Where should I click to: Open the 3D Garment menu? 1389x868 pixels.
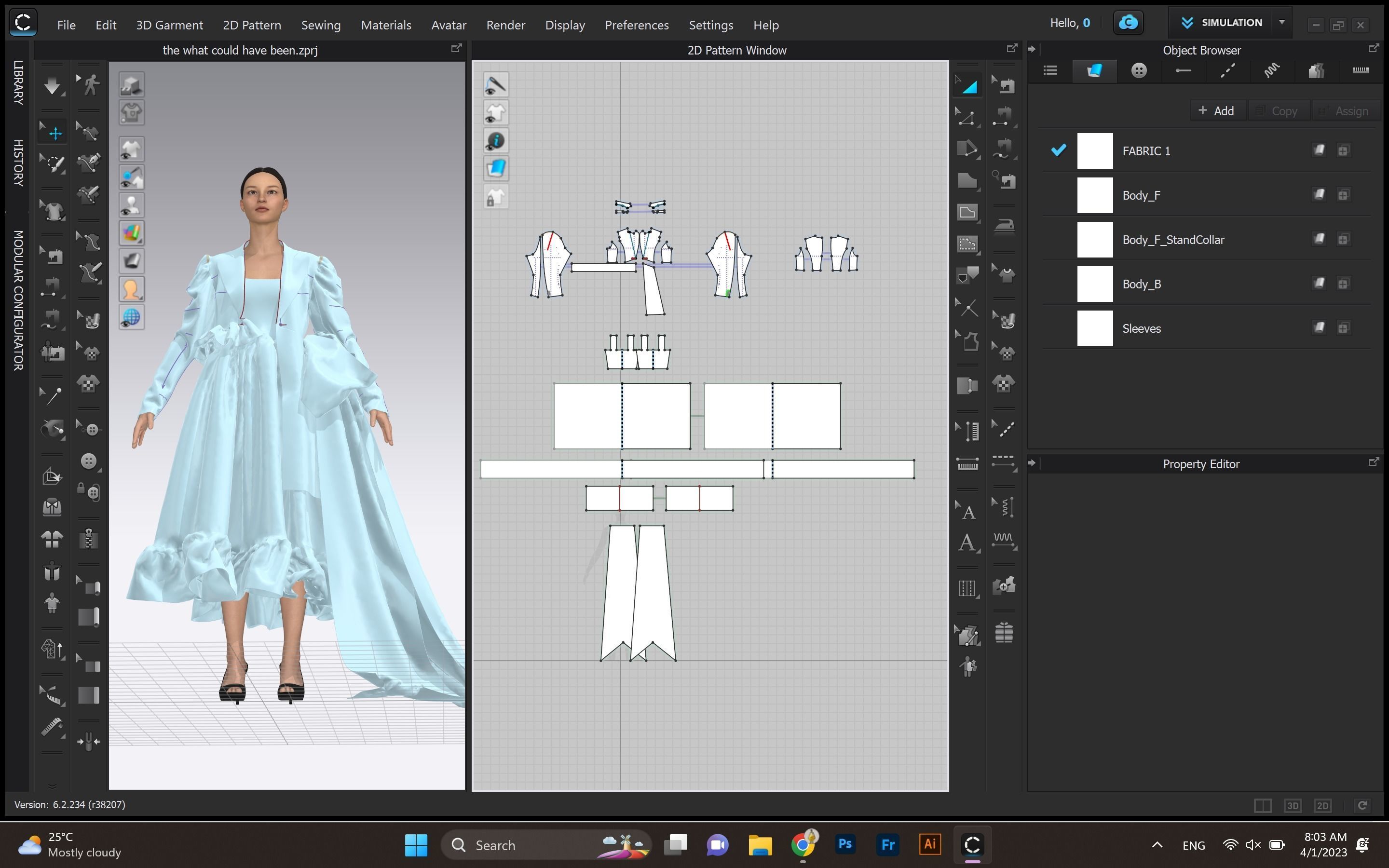coord(169,25)
